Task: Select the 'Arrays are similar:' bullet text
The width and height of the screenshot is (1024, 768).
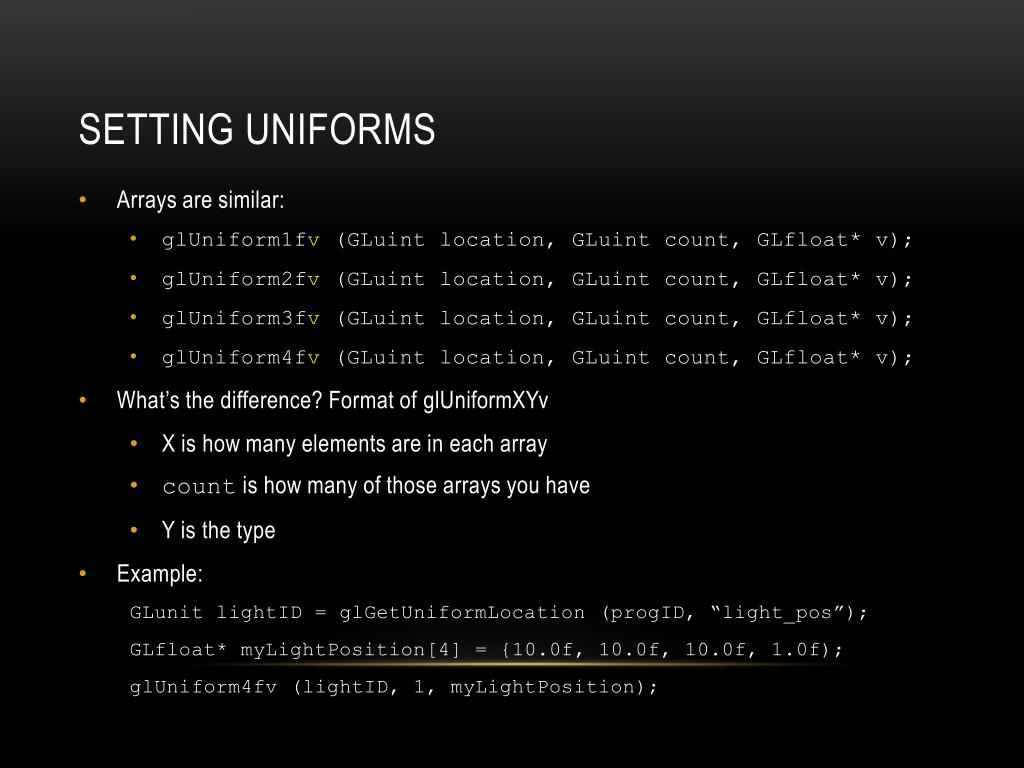Action: (200, 200)
